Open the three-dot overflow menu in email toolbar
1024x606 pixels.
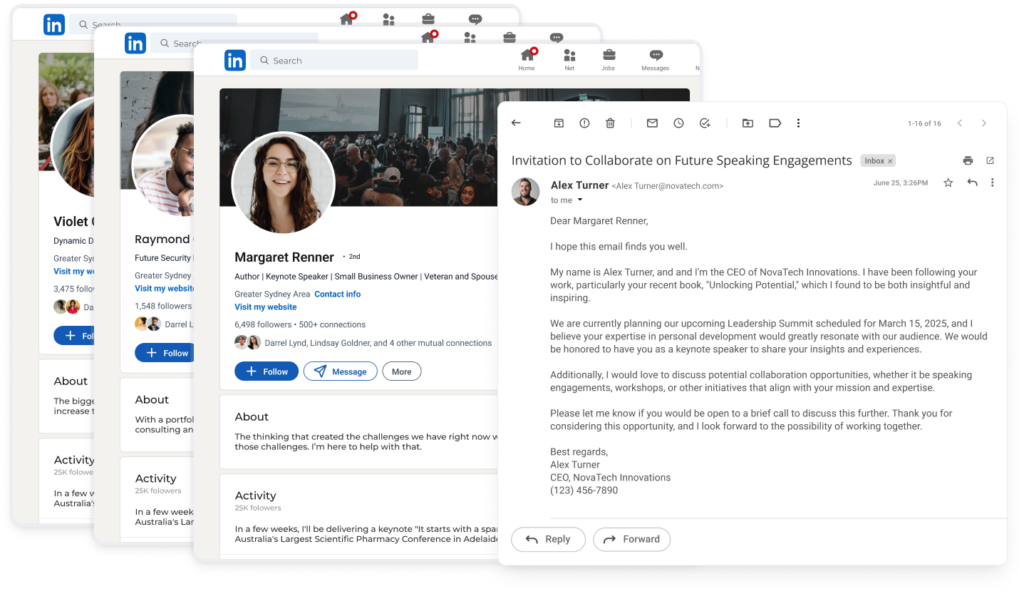click(797, 123)
